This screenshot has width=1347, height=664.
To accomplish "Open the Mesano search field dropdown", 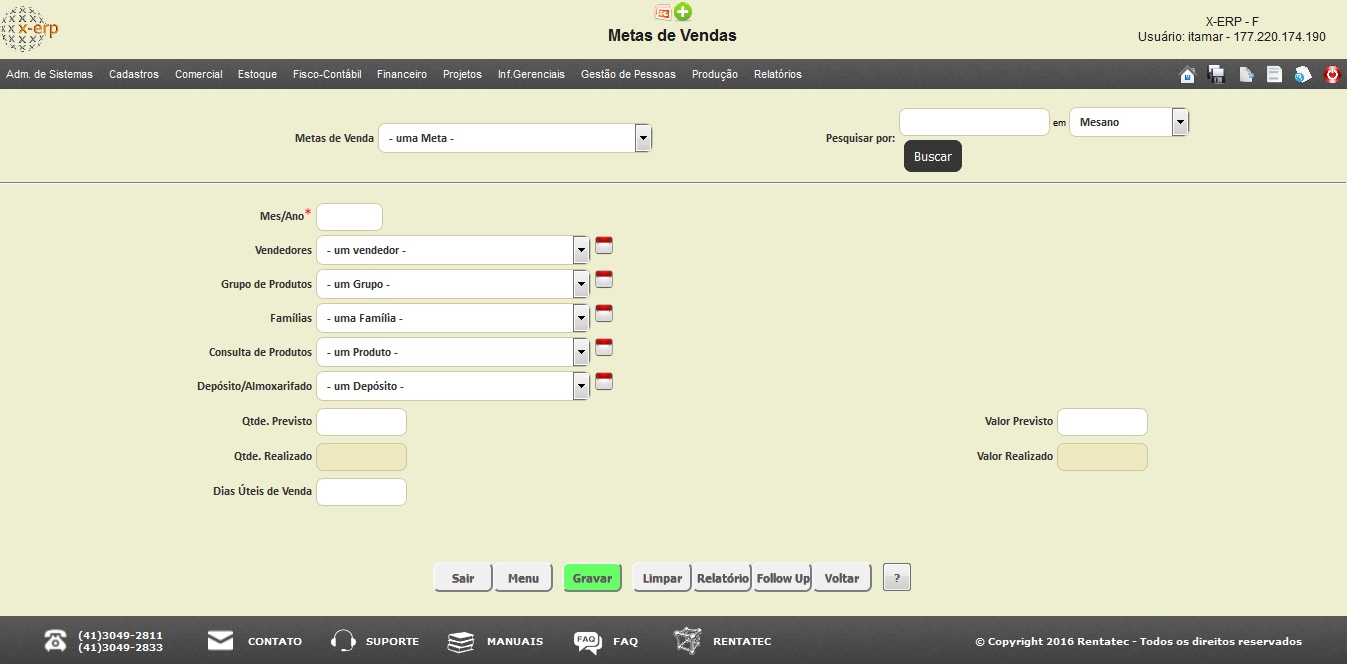I will 1129,122.
